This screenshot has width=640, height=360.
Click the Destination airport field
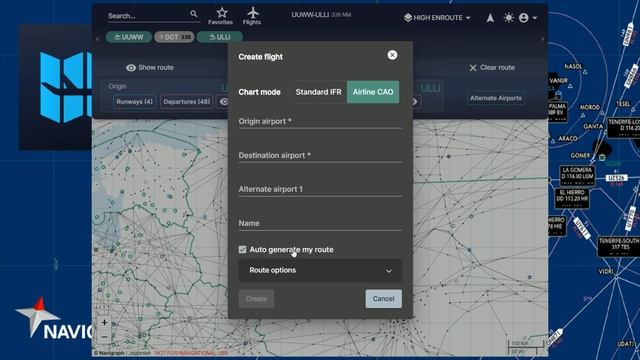320,155
